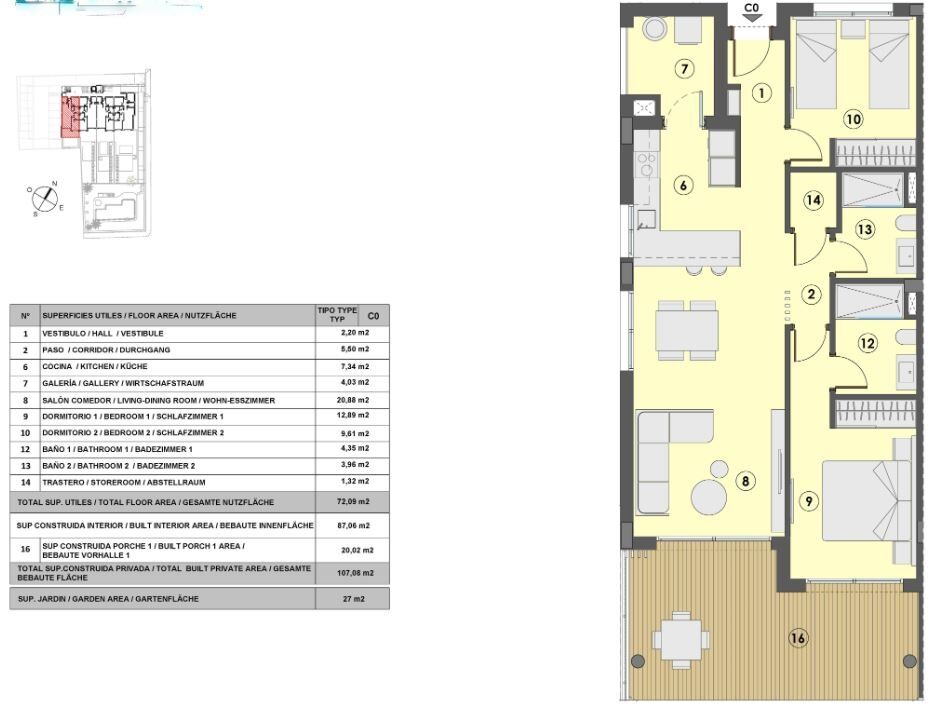Screen dimensions: 929x717
Task: Click 'BAÑO 1 / BATHROOM 1' row text
Action: click(x=117, y=450)
